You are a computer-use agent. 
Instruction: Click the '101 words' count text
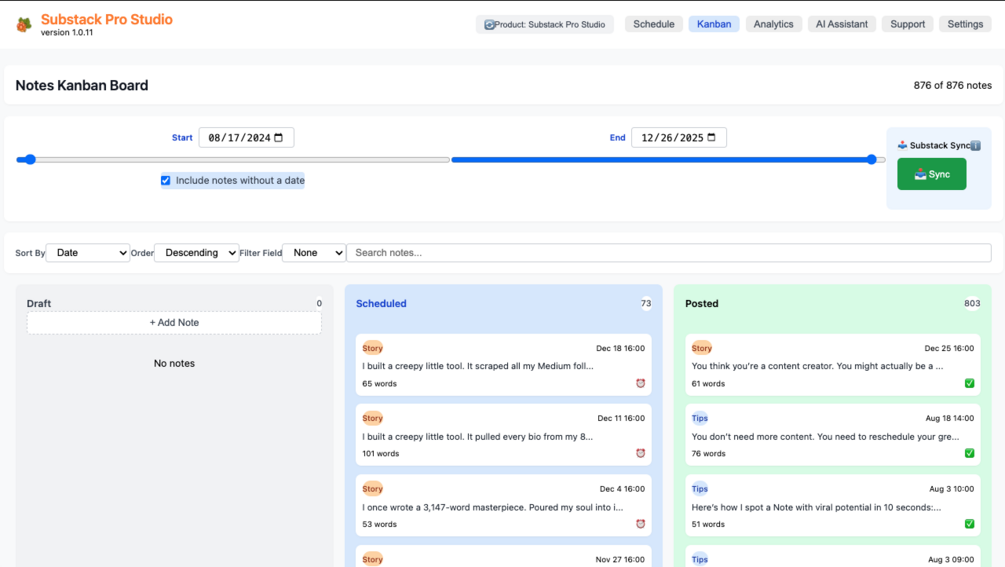tap(381, 454)
